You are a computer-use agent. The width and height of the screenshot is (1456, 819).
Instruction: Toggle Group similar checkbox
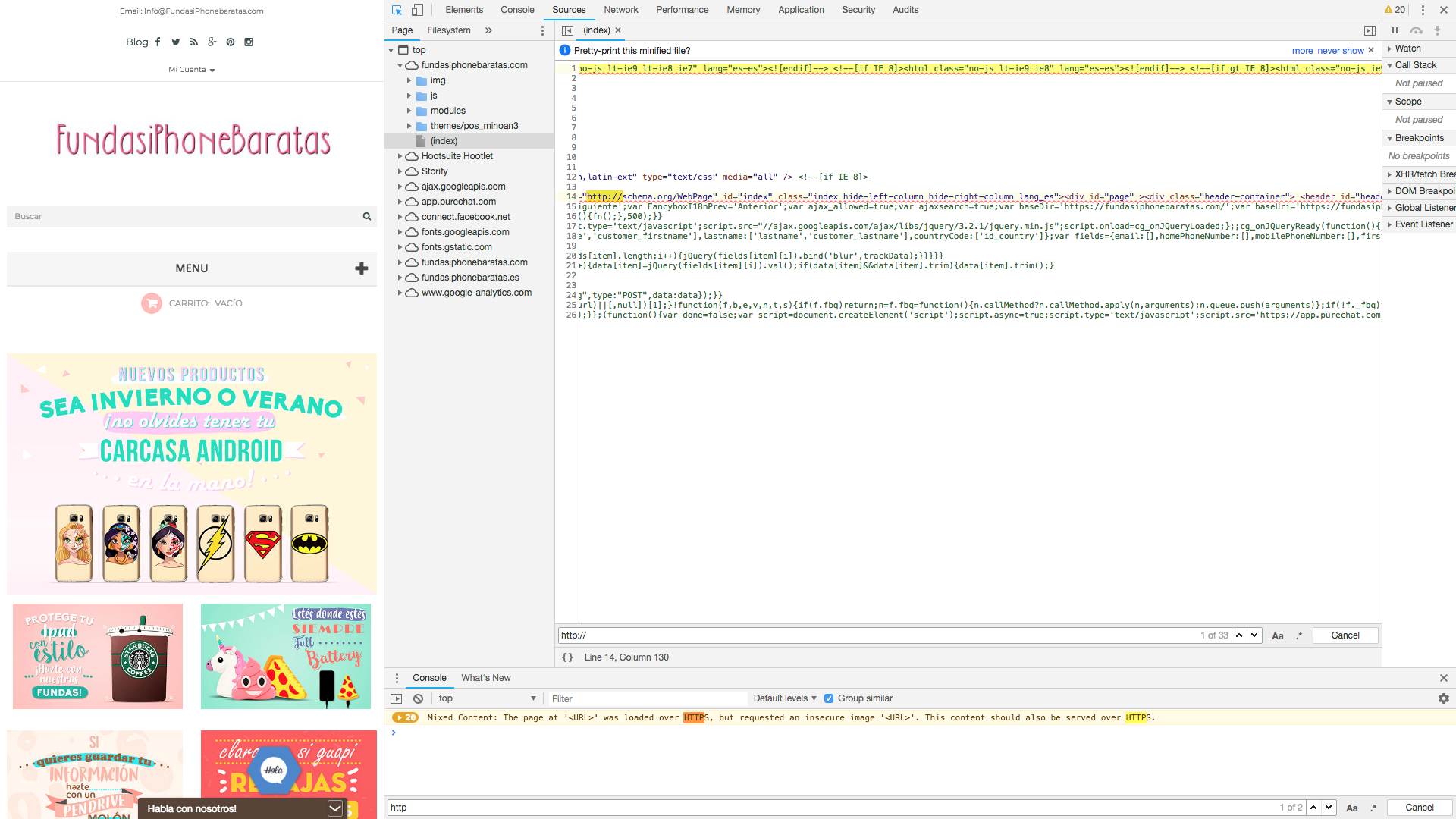[x=829, y=698]
